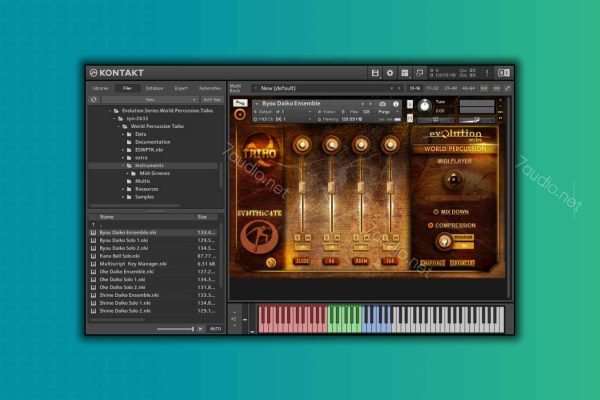600x400 pixels.
Task: Click the MIDI Player orb
Action: (453, 180)
